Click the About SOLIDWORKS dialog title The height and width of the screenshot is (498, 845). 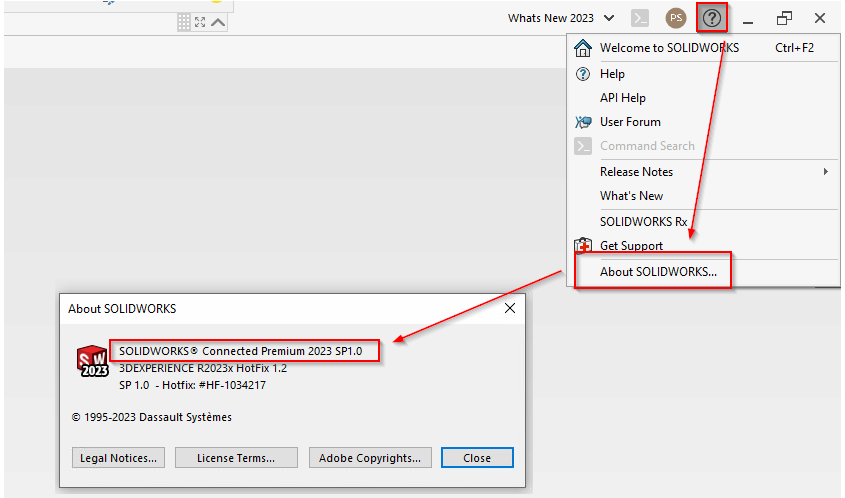122,309
